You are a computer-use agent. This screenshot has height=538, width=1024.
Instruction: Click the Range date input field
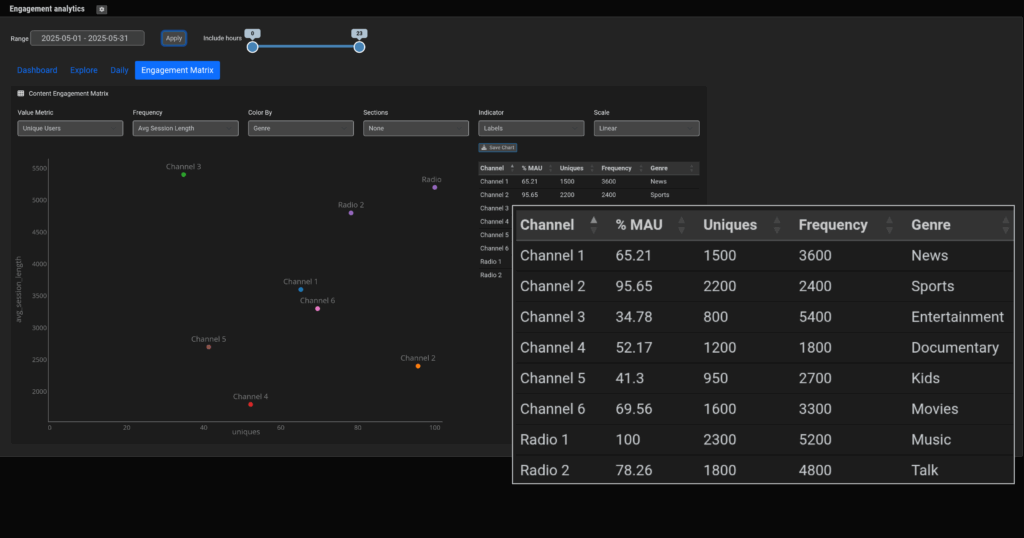[87, 38]
